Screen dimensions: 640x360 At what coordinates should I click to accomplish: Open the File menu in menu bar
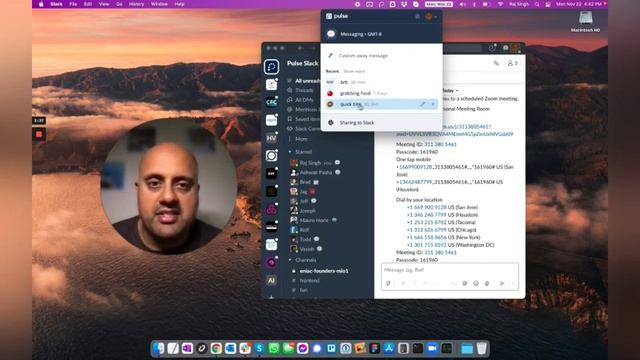73,4
